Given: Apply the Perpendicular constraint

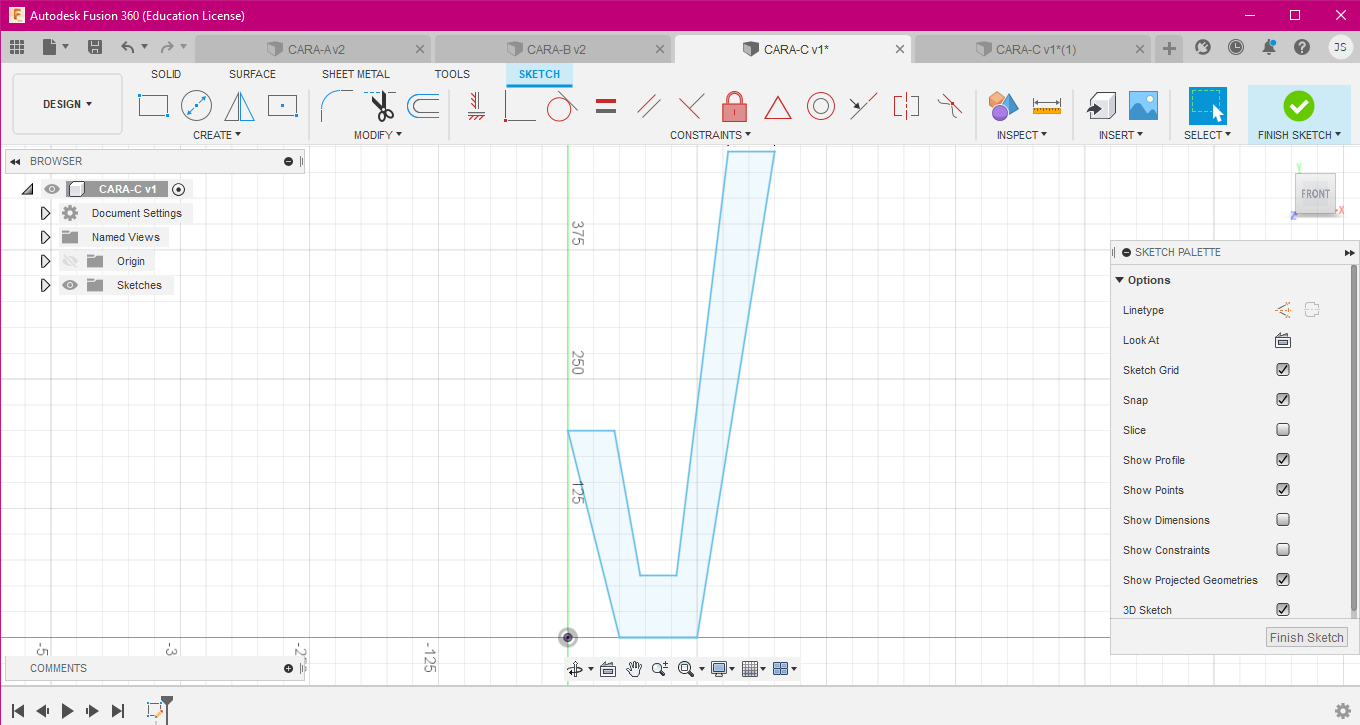Looking at the screenshot, I should click(691, 105).
